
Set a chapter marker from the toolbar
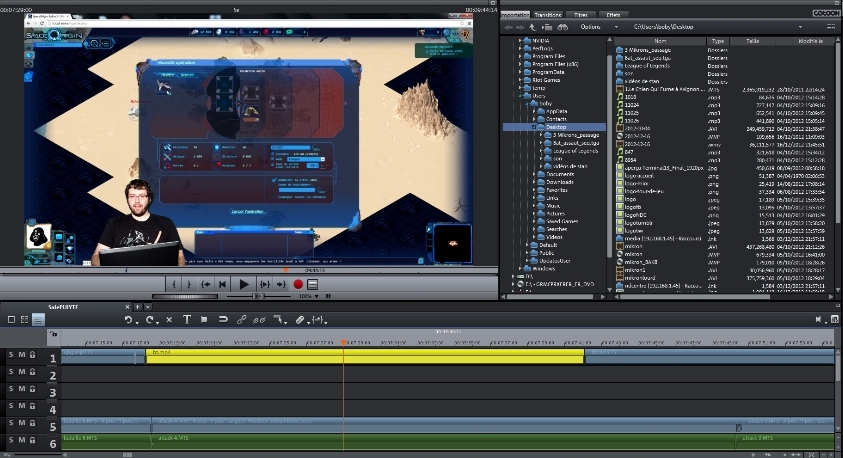point(204,320)
